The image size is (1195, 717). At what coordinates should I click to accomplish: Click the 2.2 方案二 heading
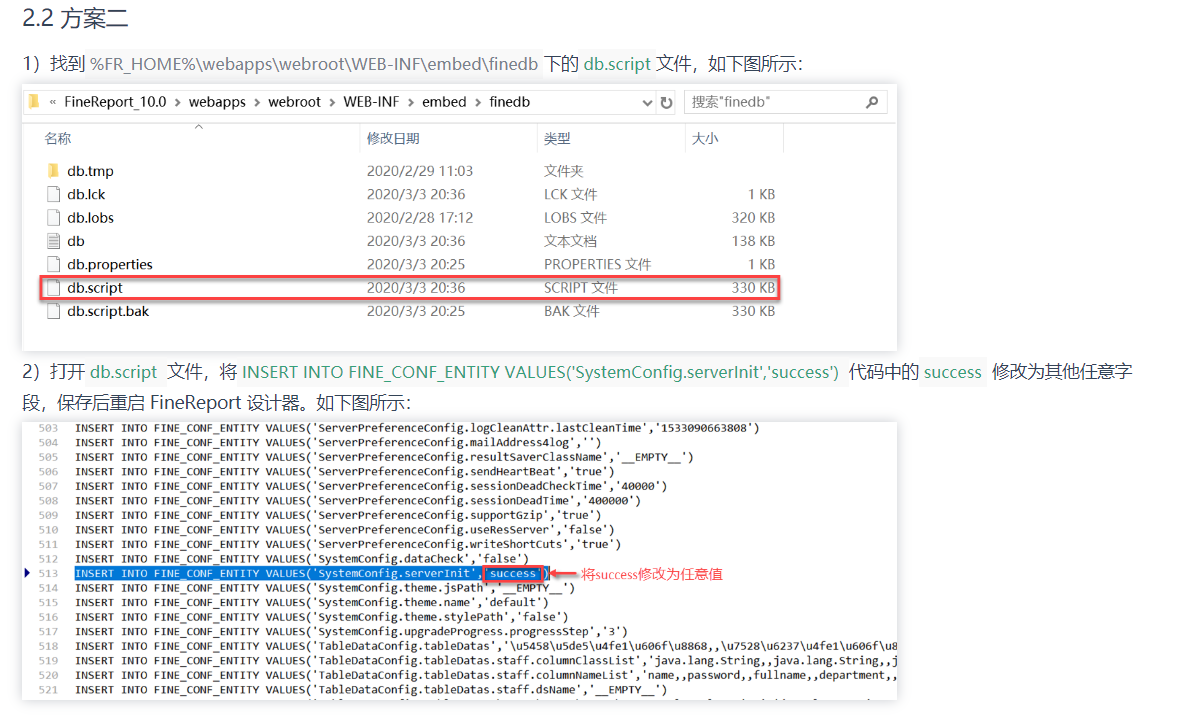[x=75, y=18]
